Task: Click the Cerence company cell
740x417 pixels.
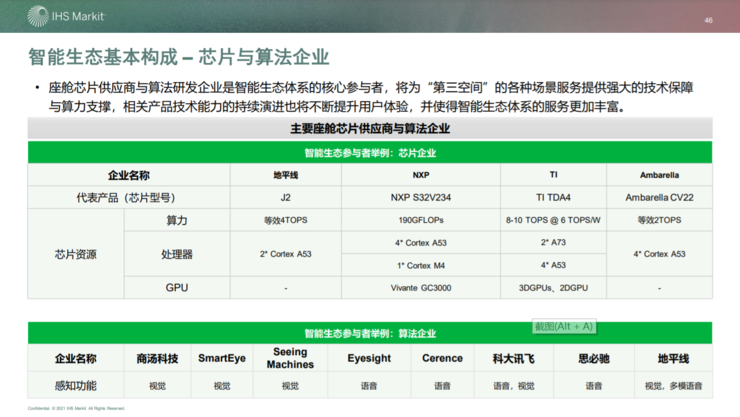Action: point(442,359)
